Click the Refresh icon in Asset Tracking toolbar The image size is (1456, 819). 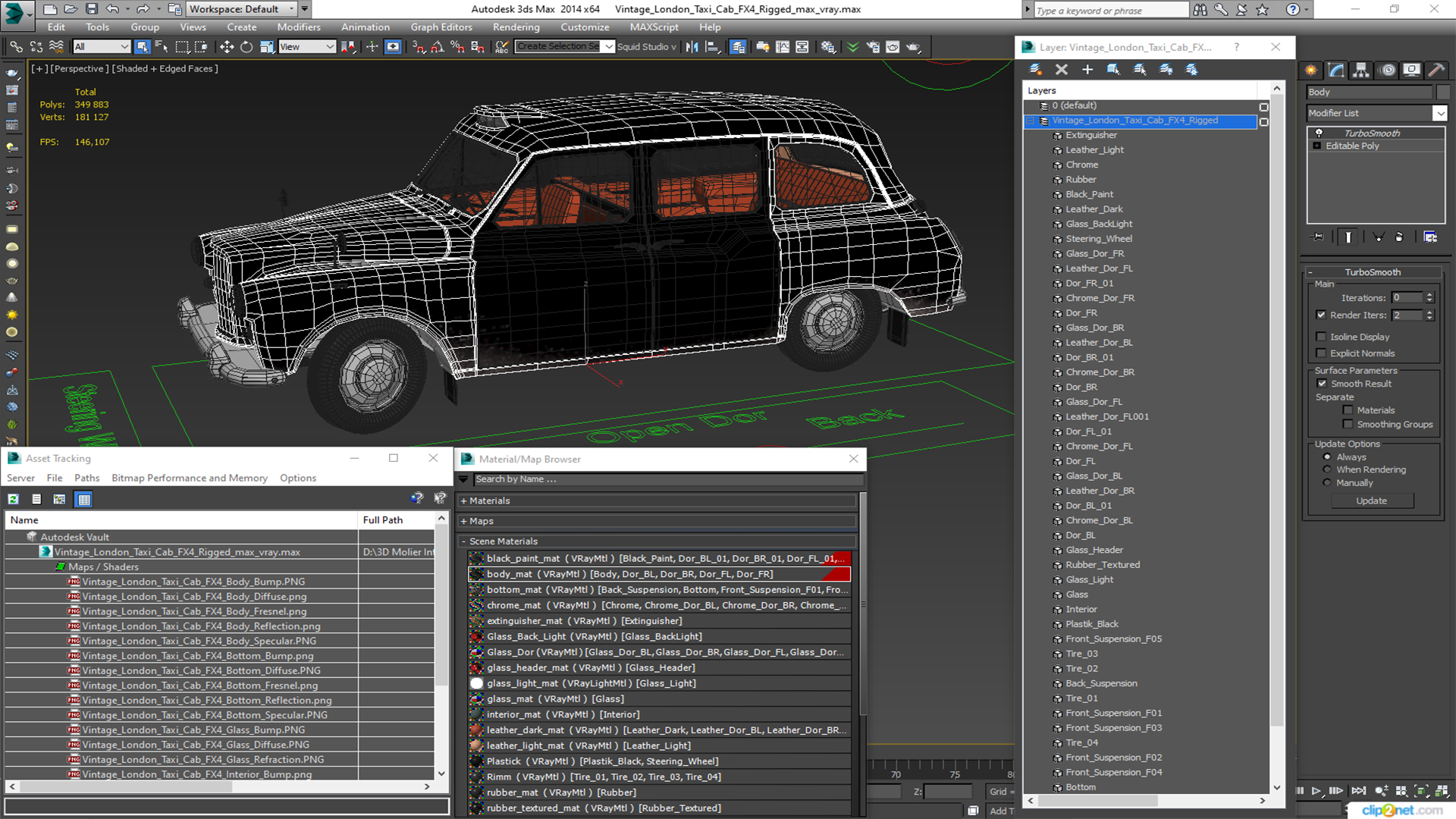point(14,499)
